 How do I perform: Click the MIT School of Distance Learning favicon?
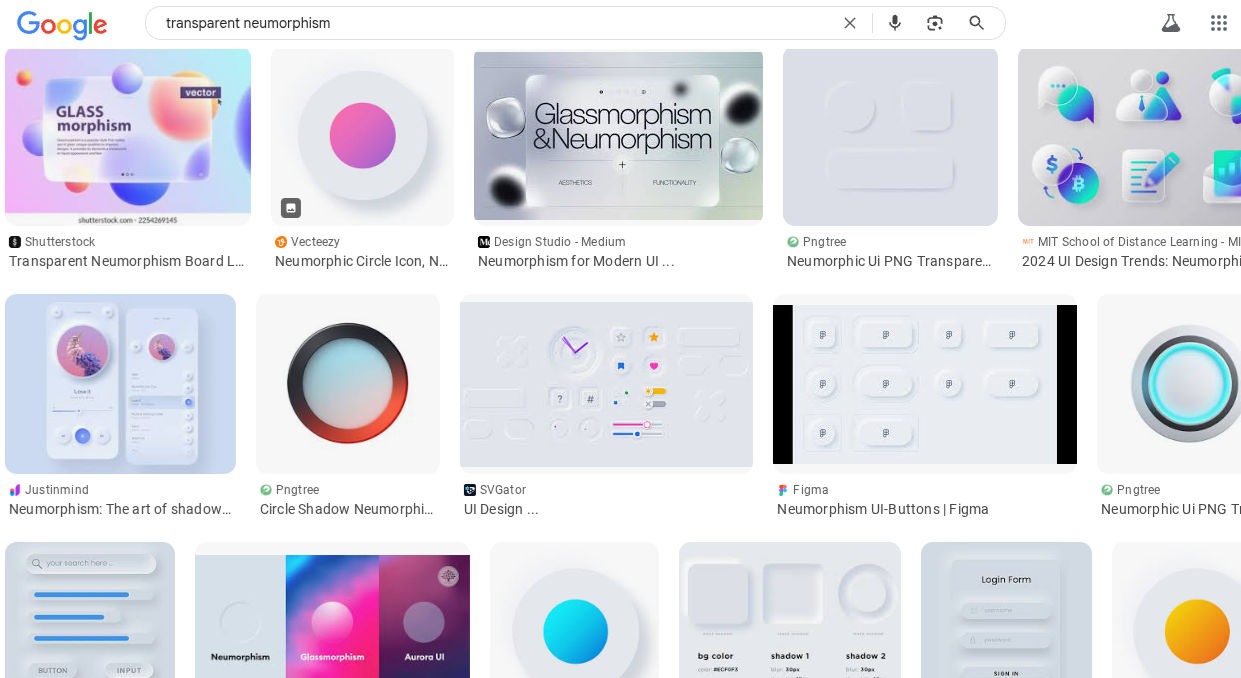coord(1028,242)
